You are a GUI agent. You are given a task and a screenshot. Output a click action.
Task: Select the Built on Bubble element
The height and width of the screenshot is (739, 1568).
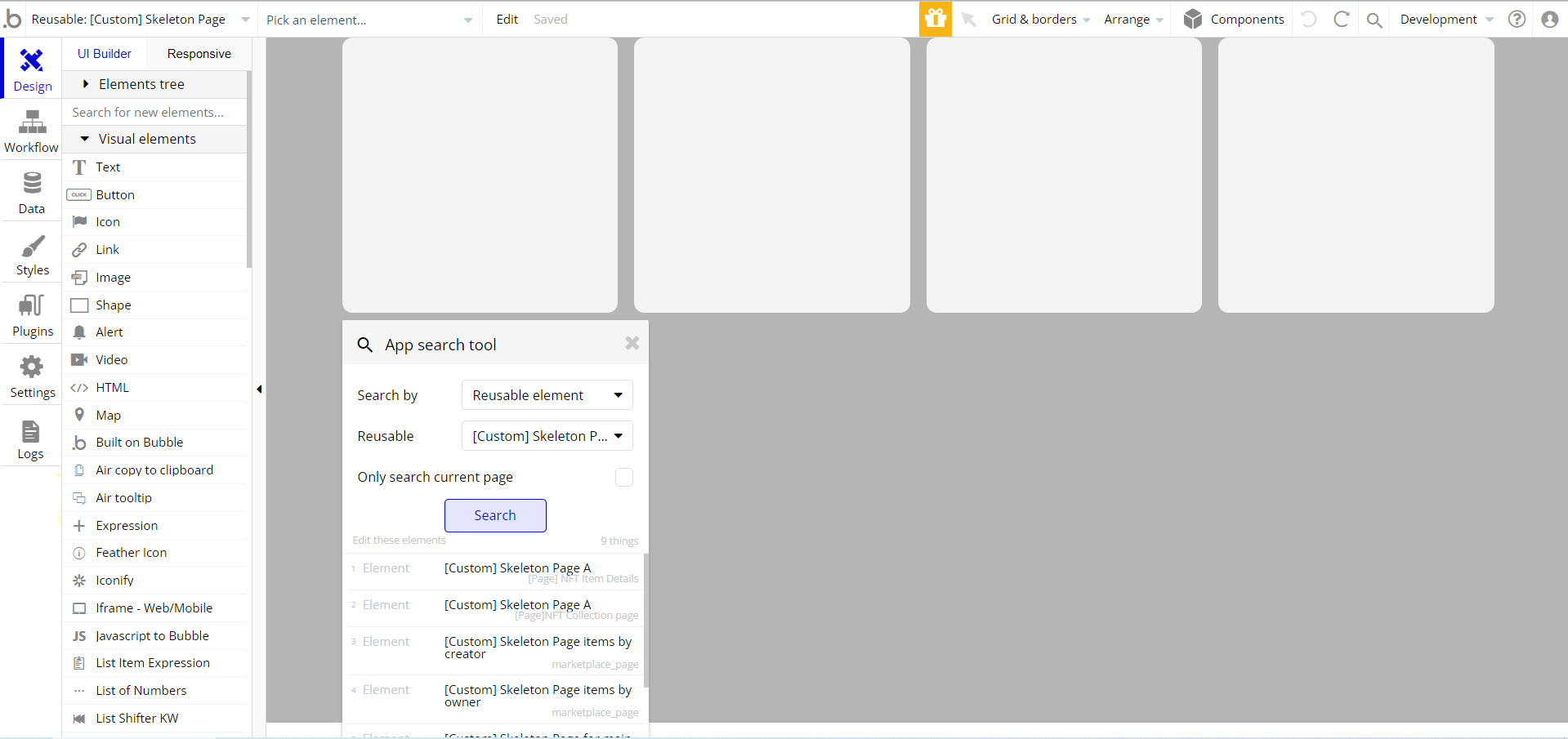click(x=154, y=443)
